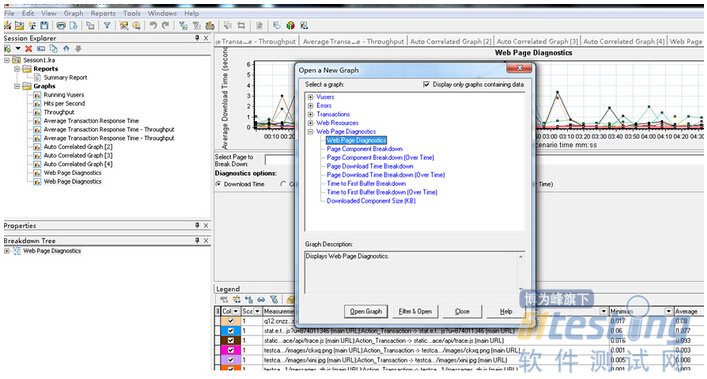Click the undo arrow toolbar icon
This screenshot has width=707, height=379.
pos(153,26)
